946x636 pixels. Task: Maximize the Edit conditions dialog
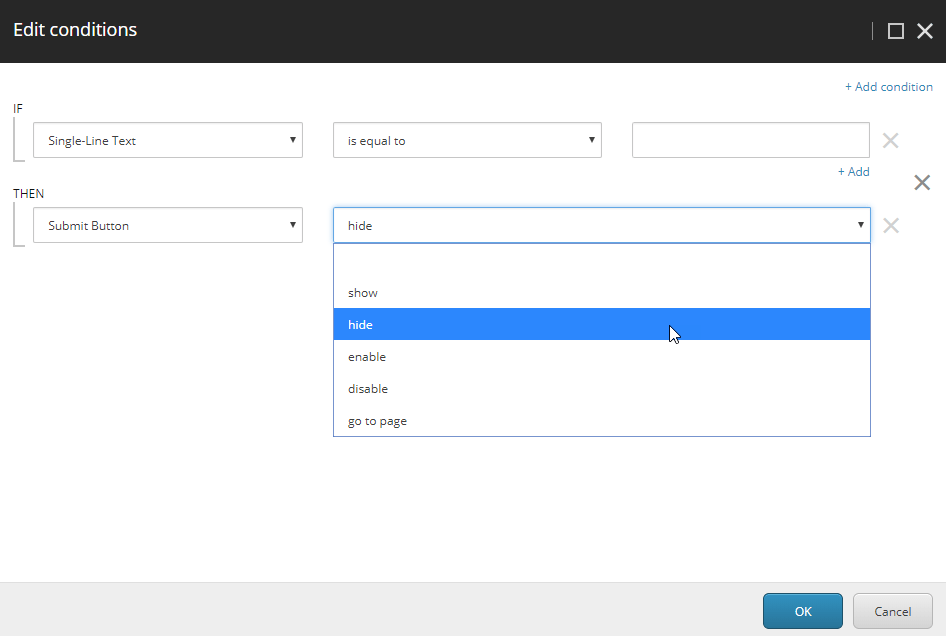tap(895, 30)
